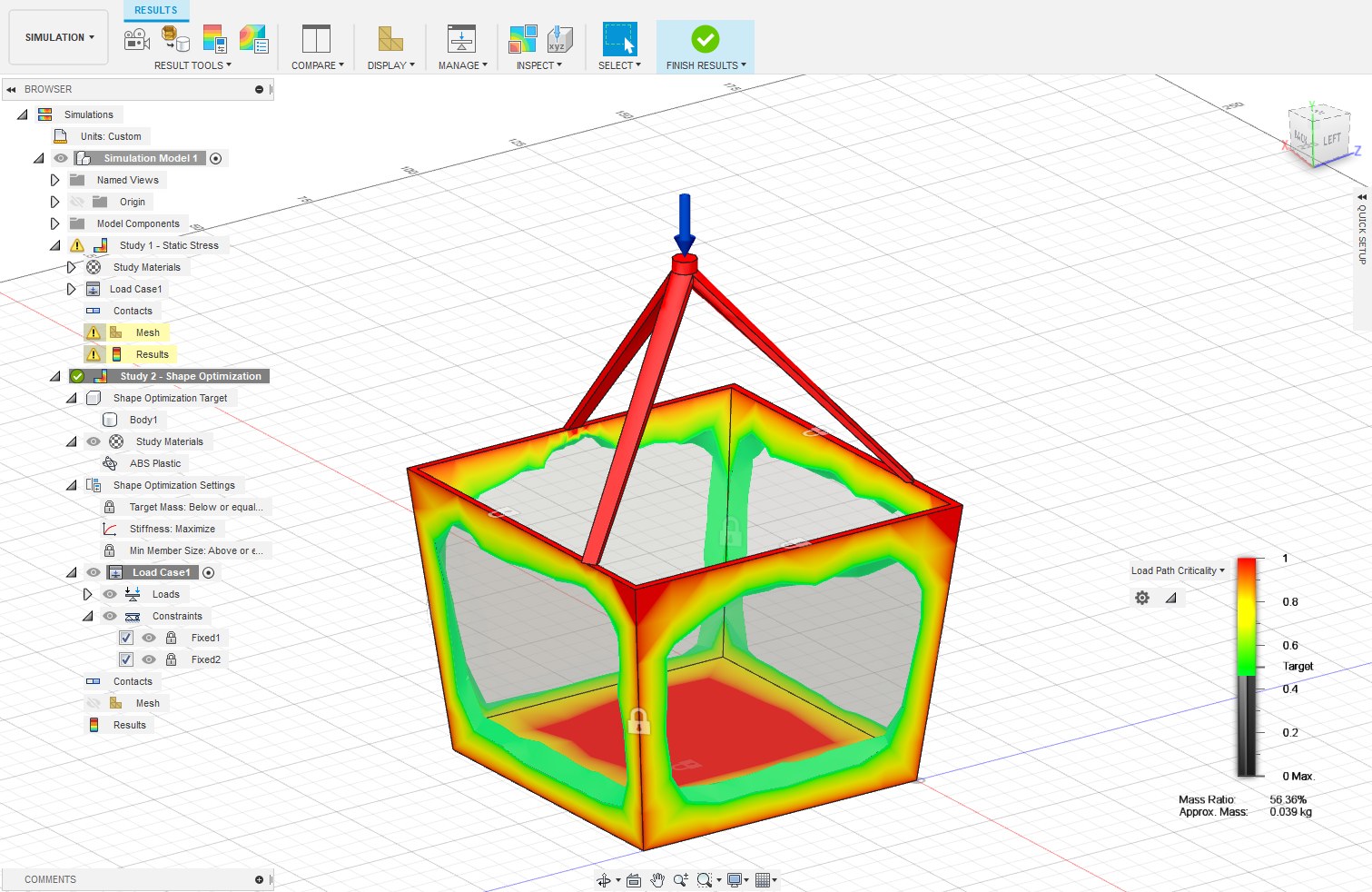Screen dimensions: 1372x892
Task: Collapse the Shape Optimization Settings node
Action: click(x=72, y=485)
